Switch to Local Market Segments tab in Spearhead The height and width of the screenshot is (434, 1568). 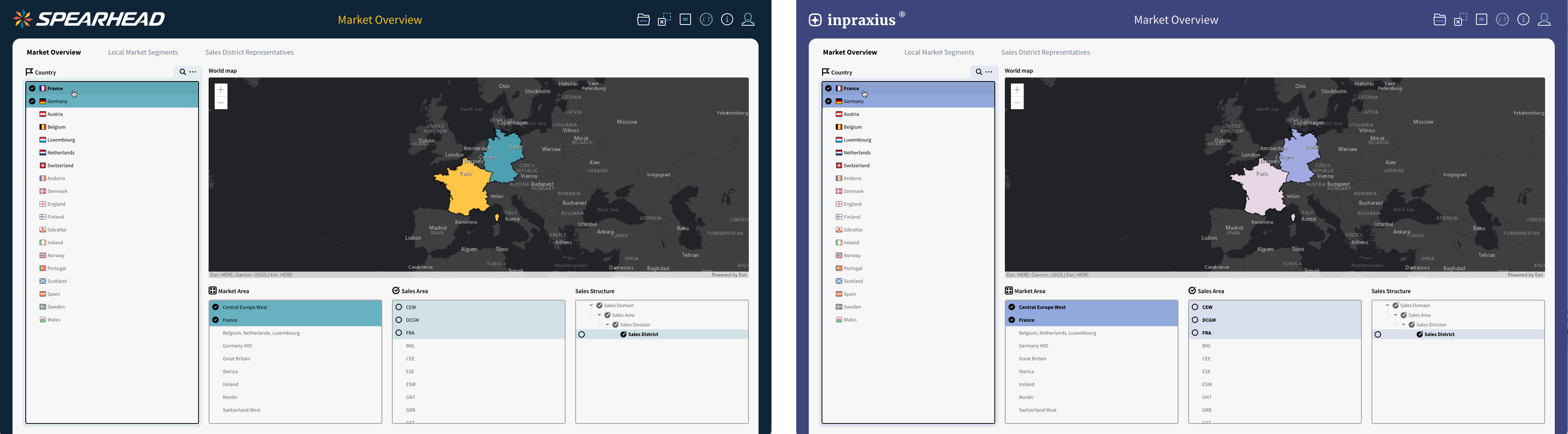pyautogui.click(x=143, y=52)
